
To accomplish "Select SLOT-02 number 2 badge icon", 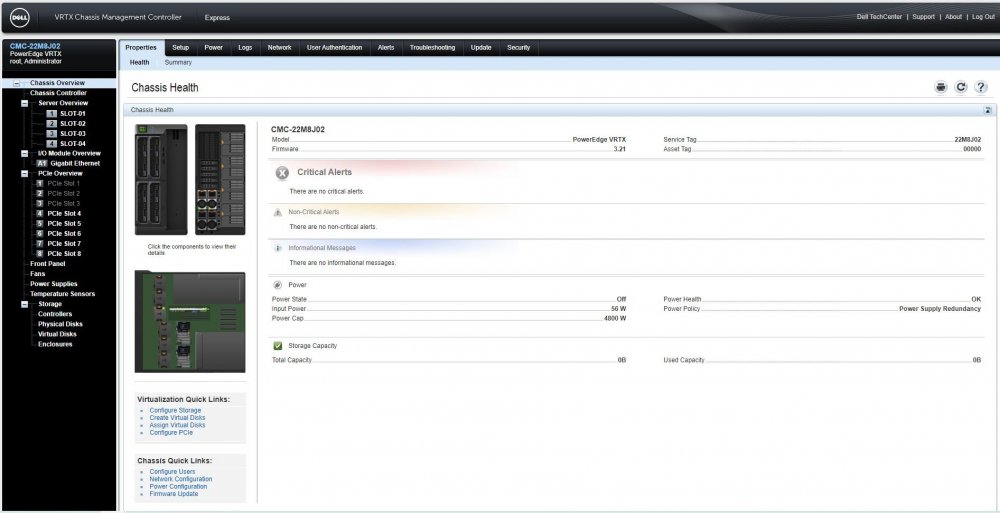I will (52, 124).
